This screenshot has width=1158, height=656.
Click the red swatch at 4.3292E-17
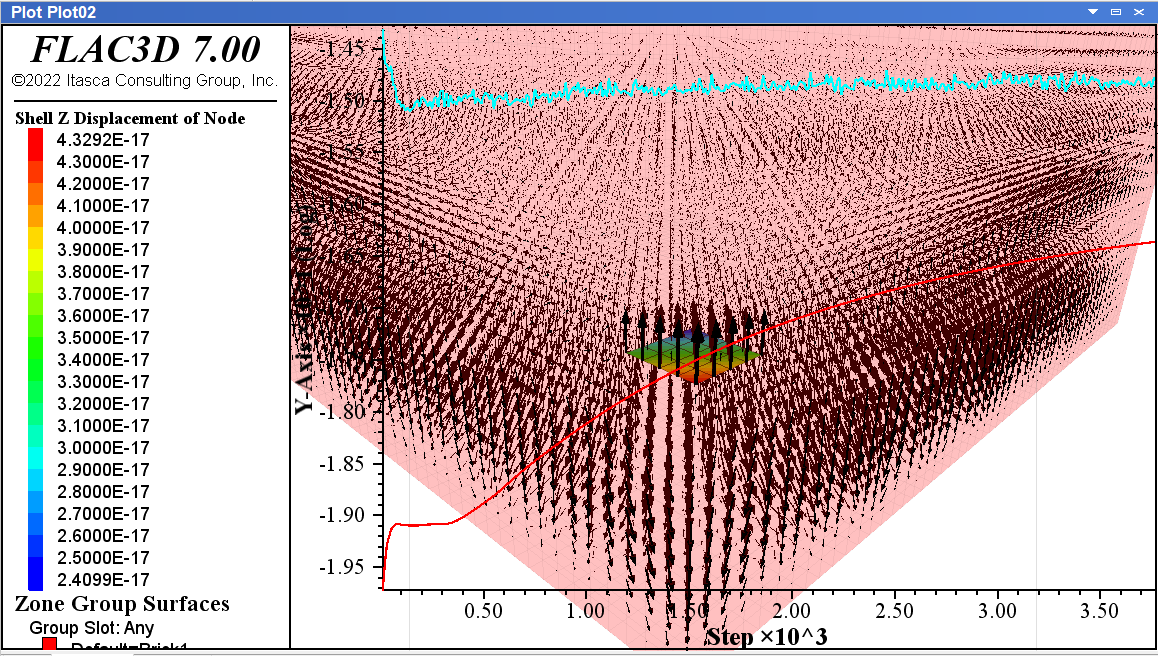click(37, 139)
